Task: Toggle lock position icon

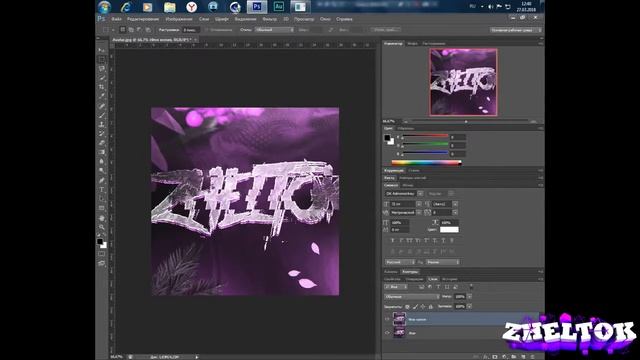Action: [423, 307]
